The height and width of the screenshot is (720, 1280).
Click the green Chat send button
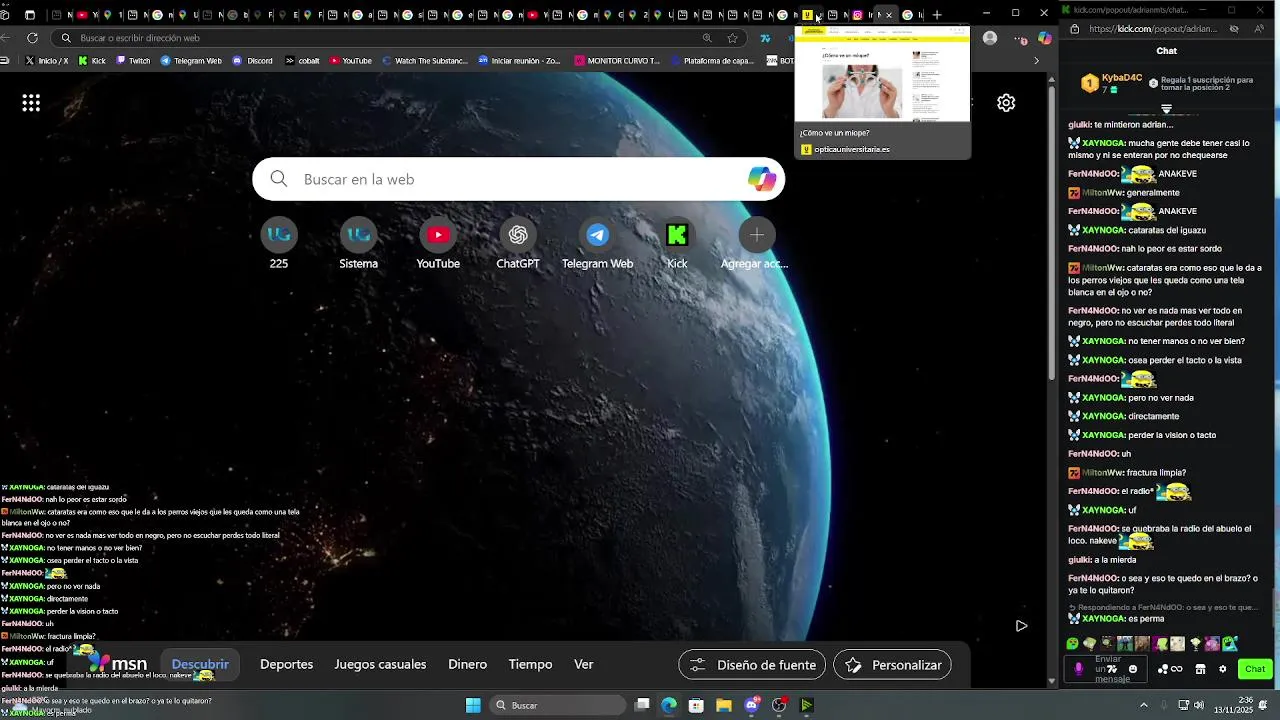1255,669
